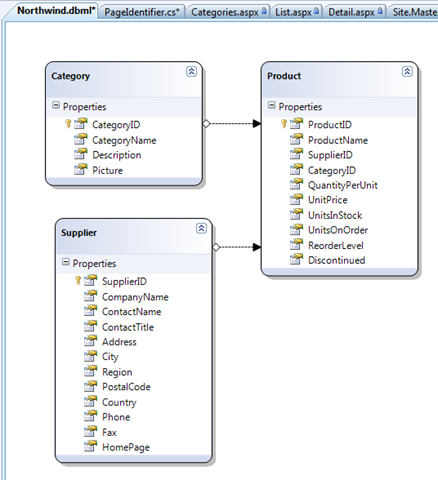Click the SupplierID property icon in Supplier
Viewport: 438px width, 480px height.
[90, 281]
